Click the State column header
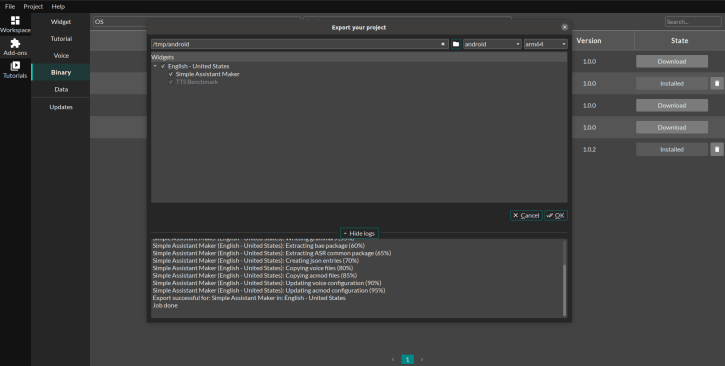 coord(679,41)
